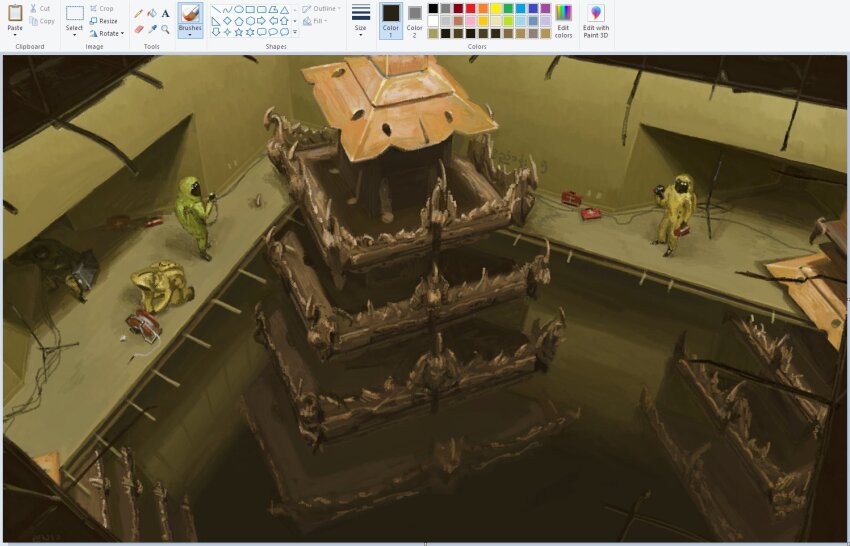The image size is (850, 546).
Task: Choose the Rounded rectangular callout shape
Action: pyautogui.click(x=261, y=32)
